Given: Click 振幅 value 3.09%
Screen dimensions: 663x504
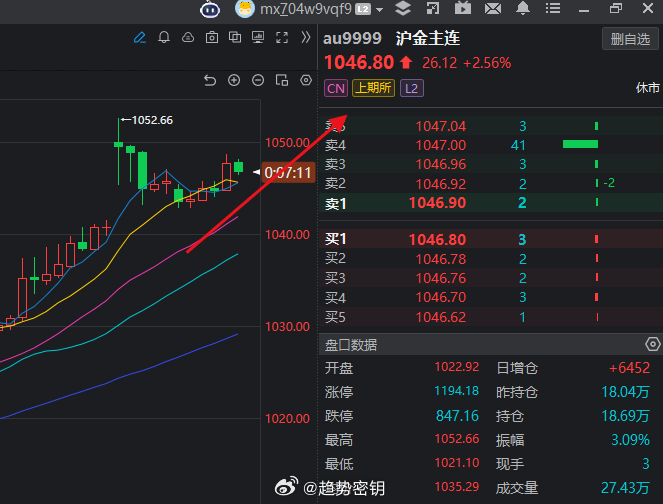Looking at the screenshot, I should click(630, 440).
